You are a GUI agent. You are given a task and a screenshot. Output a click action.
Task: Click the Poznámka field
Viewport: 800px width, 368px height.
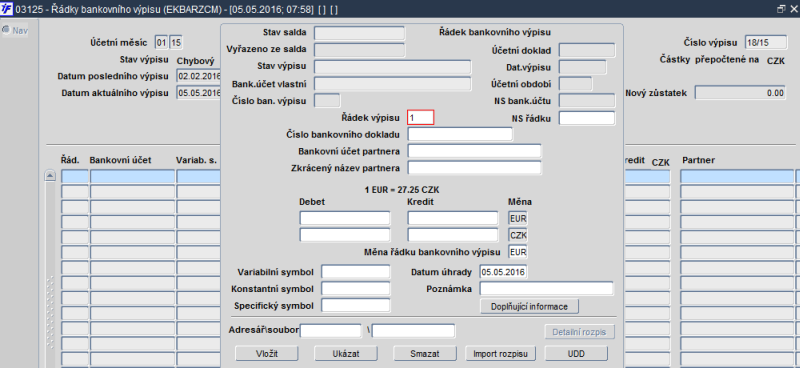coord(546,288)
